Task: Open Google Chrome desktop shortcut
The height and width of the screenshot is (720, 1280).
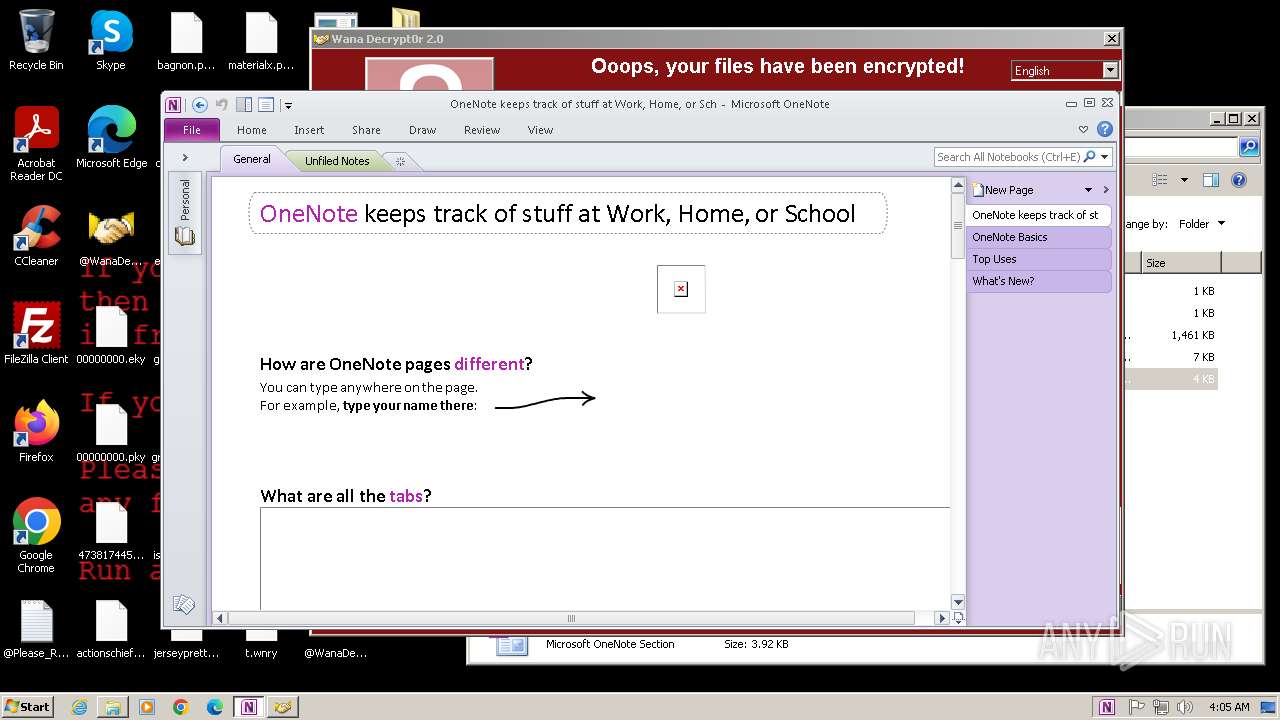Action: (x=36, y=536)
